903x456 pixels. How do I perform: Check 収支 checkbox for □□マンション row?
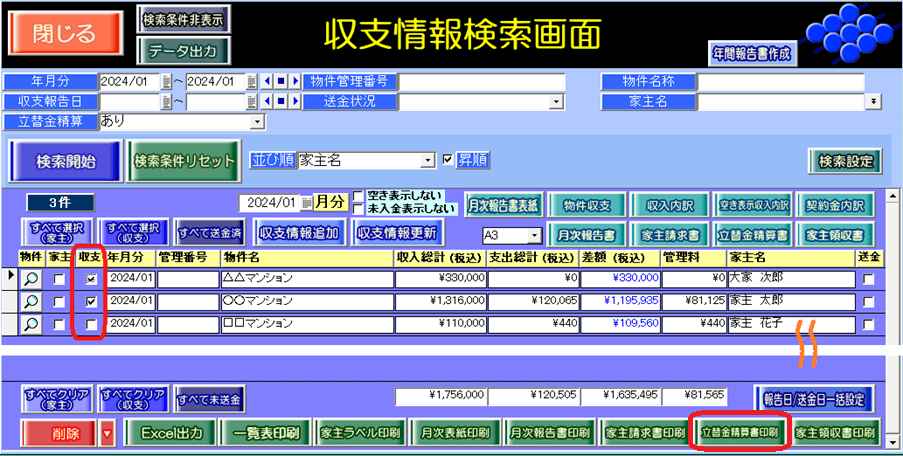tap(91, 323)
